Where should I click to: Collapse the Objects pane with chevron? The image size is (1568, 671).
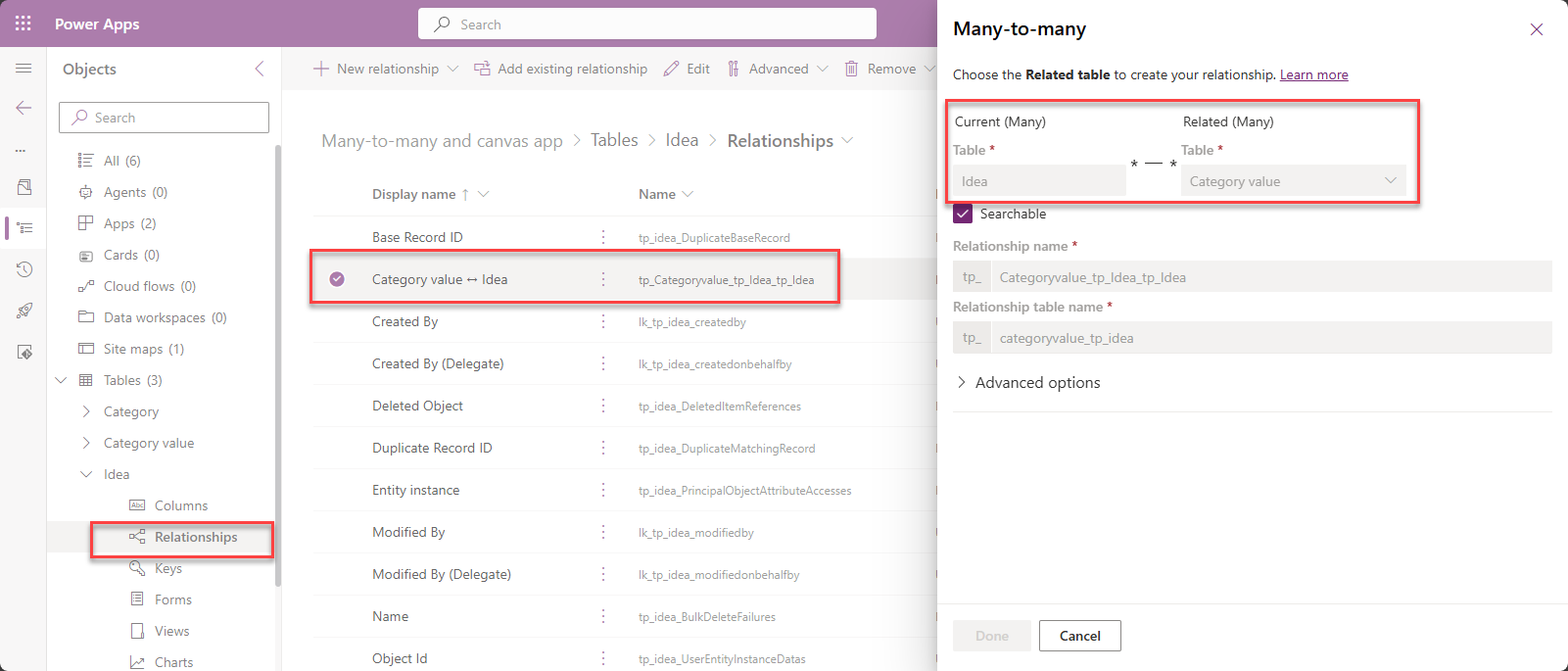[x=260, y=69]
